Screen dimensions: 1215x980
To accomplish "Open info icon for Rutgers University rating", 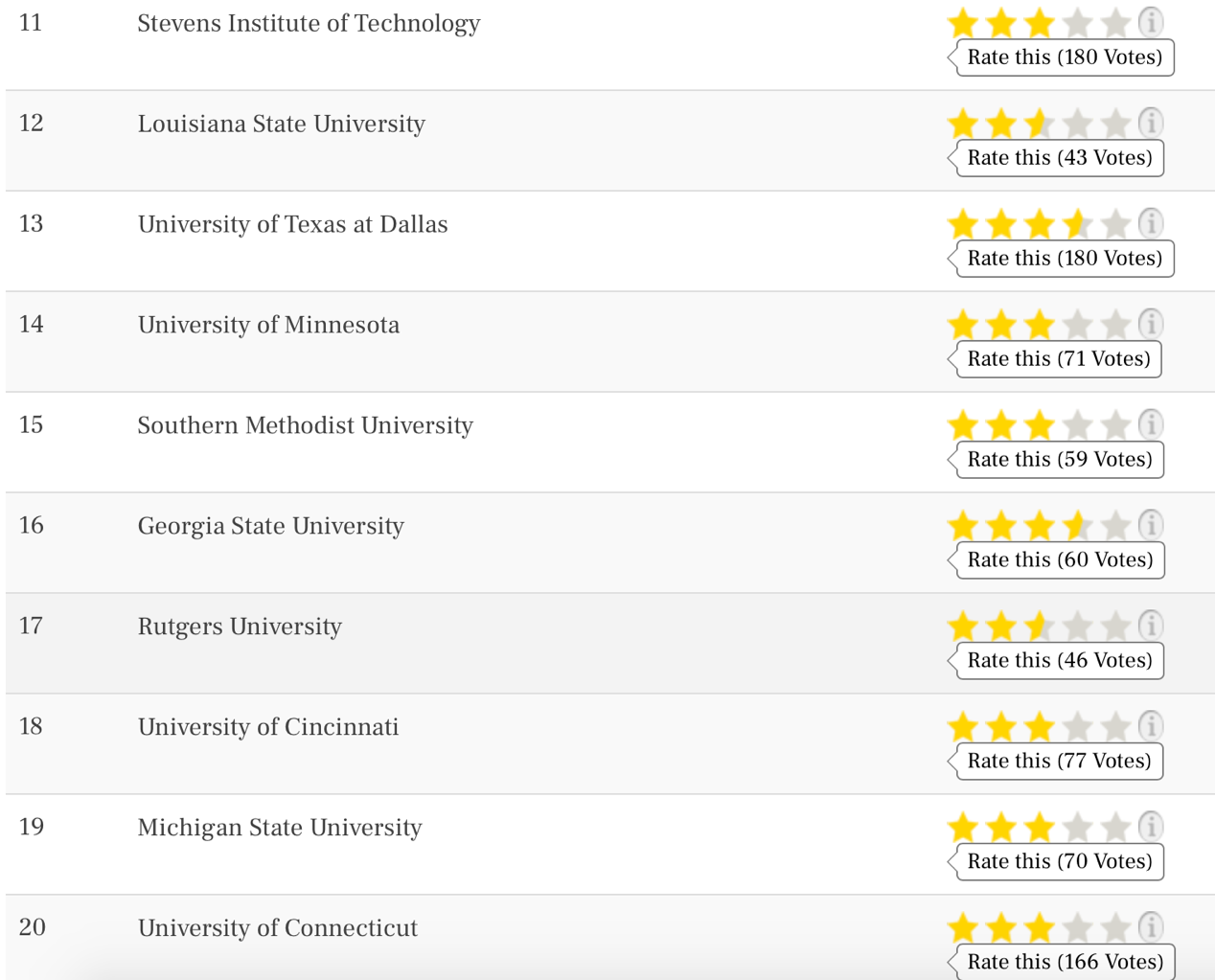I will (x=1151, y=625).
